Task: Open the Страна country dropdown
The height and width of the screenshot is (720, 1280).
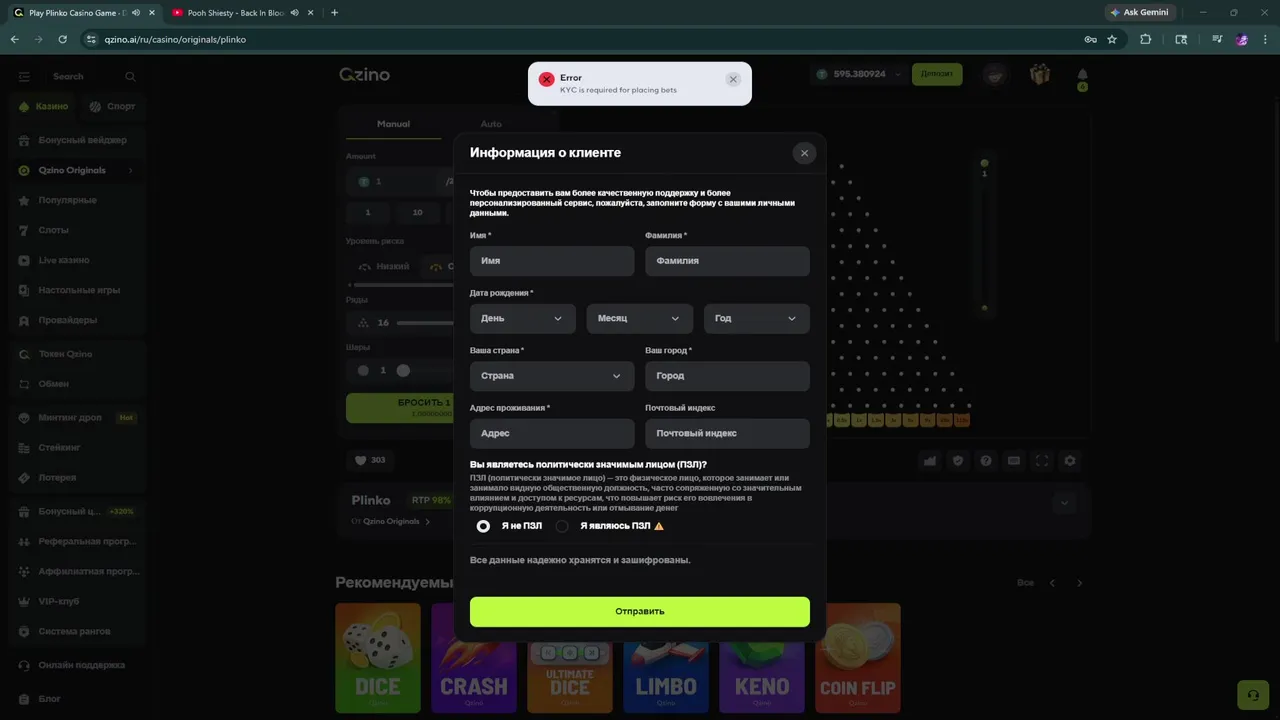Action: [552, 376]
